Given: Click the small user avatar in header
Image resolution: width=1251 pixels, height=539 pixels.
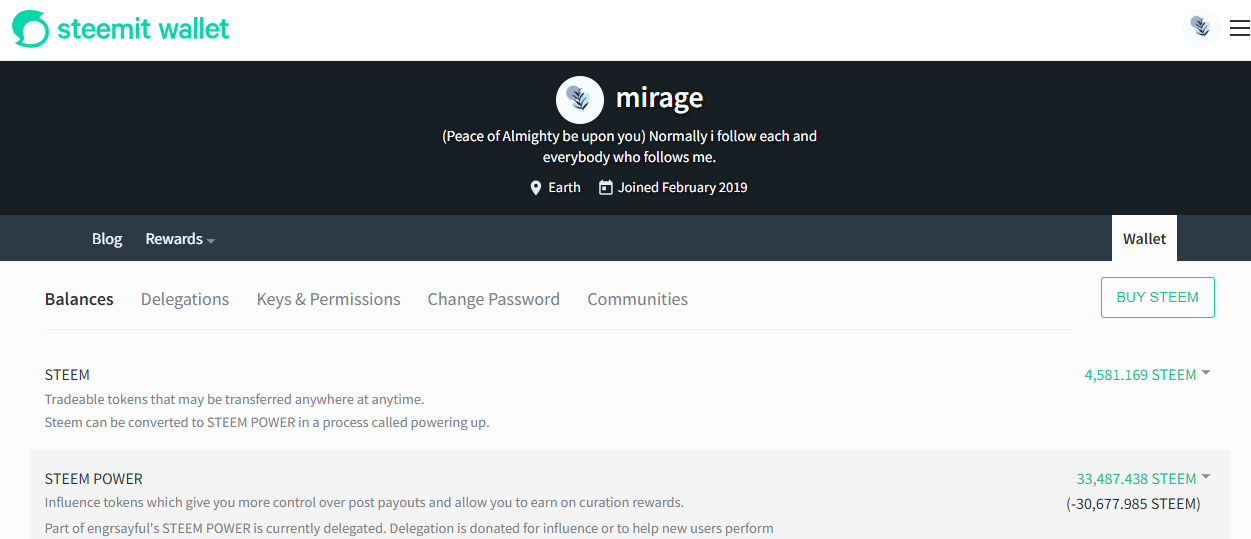Looking at the screenshot, I should coord(1200,27).
